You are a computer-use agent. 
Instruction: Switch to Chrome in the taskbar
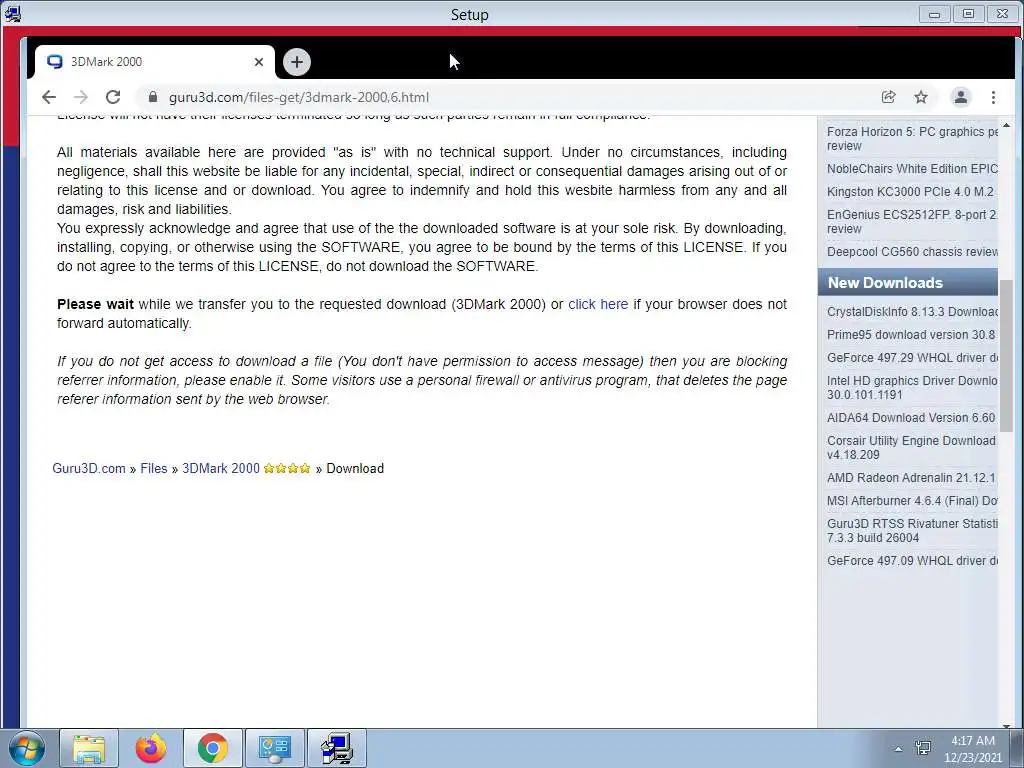coord(213,748)
